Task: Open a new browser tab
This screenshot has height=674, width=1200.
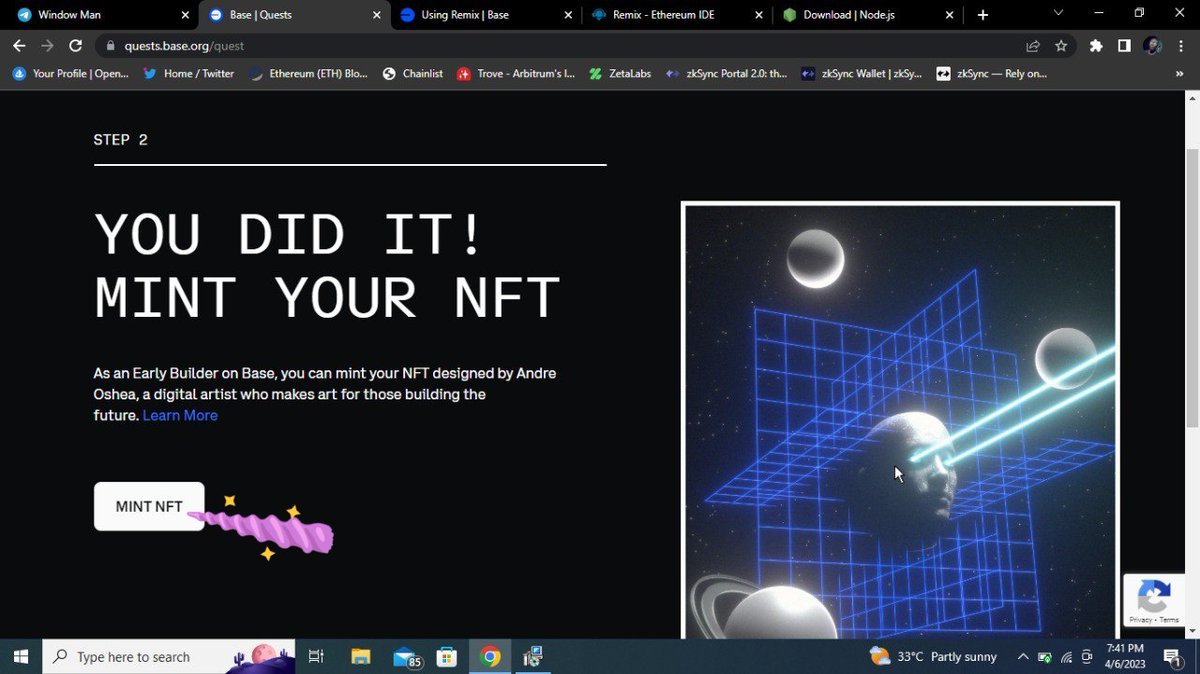Action: 983,15
